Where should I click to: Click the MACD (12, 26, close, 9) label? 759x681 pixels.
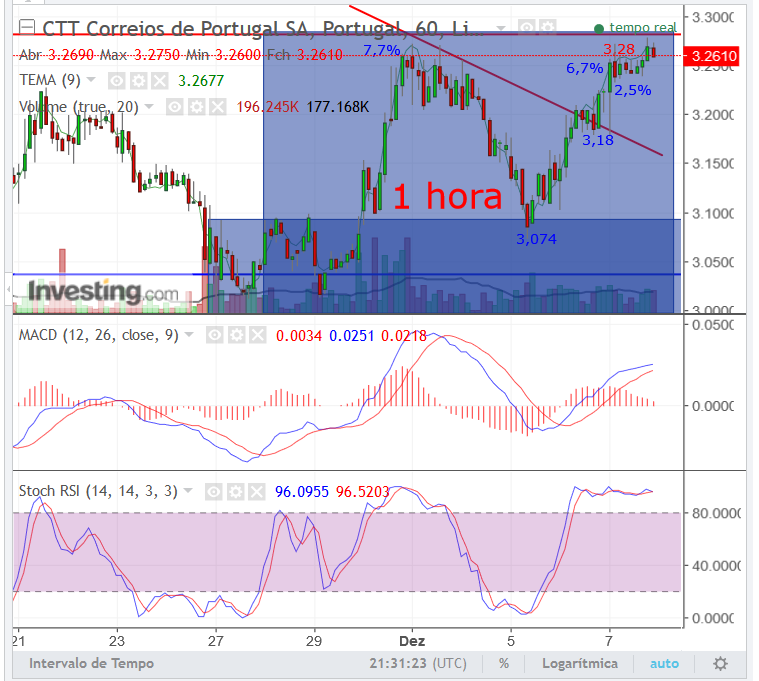[x=99, y=335]
